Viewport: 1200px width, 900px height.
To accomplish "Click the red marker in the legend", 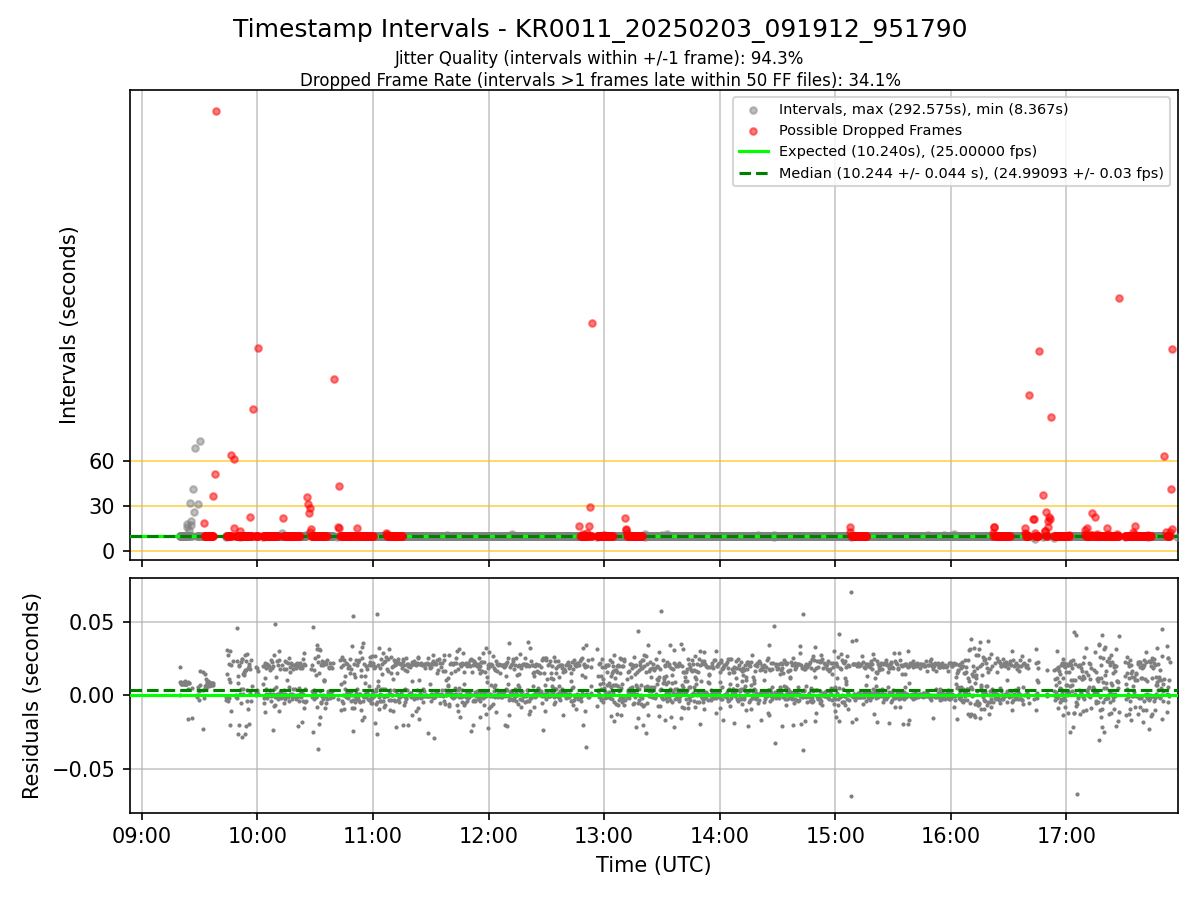I will point(754,131).
